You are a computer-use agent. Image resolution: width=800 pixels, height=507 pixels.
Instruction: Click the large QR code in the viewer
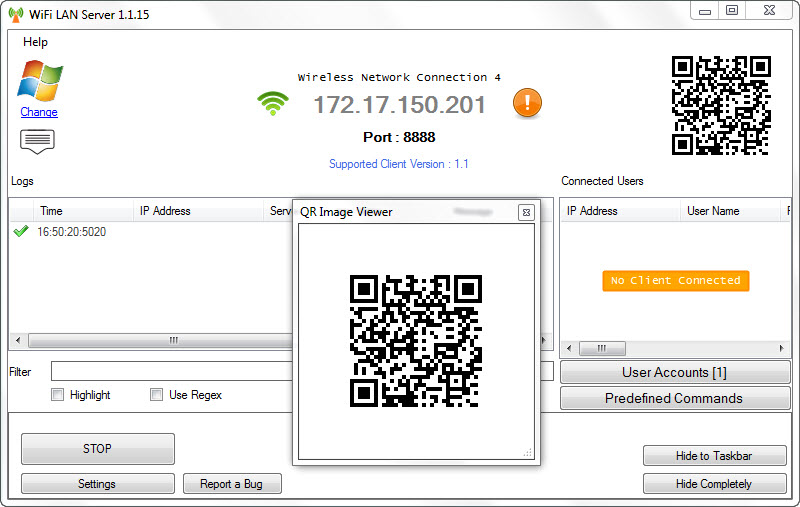(416, 341)
